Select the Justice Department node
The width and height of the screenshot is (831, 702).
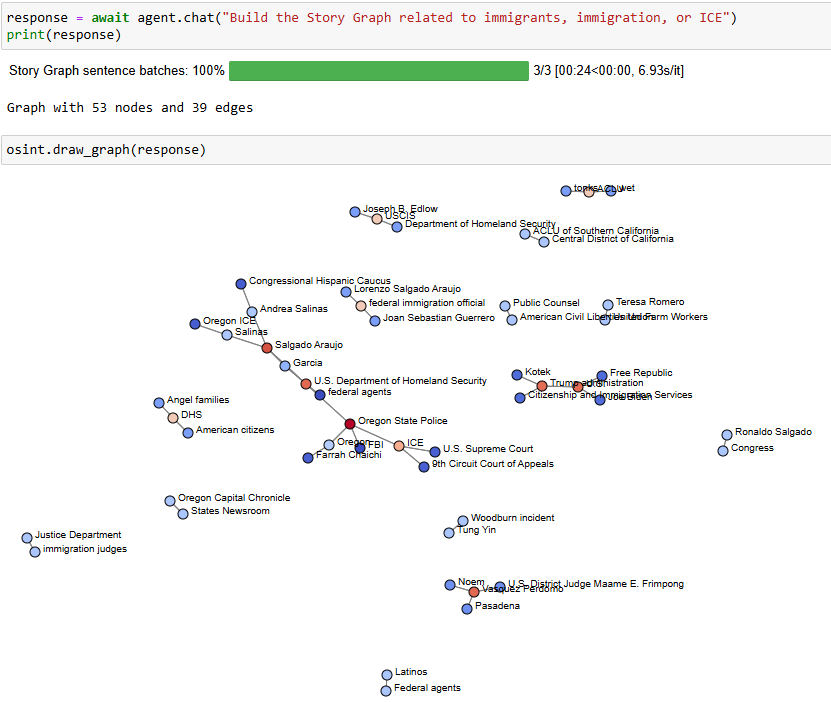tap(27, 538)
